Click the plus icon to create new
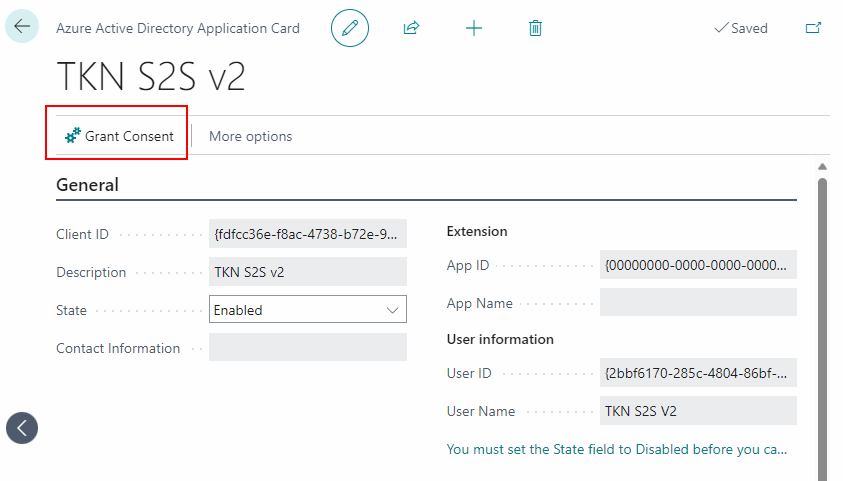843x481 pixels. click(x=474, y=28)
